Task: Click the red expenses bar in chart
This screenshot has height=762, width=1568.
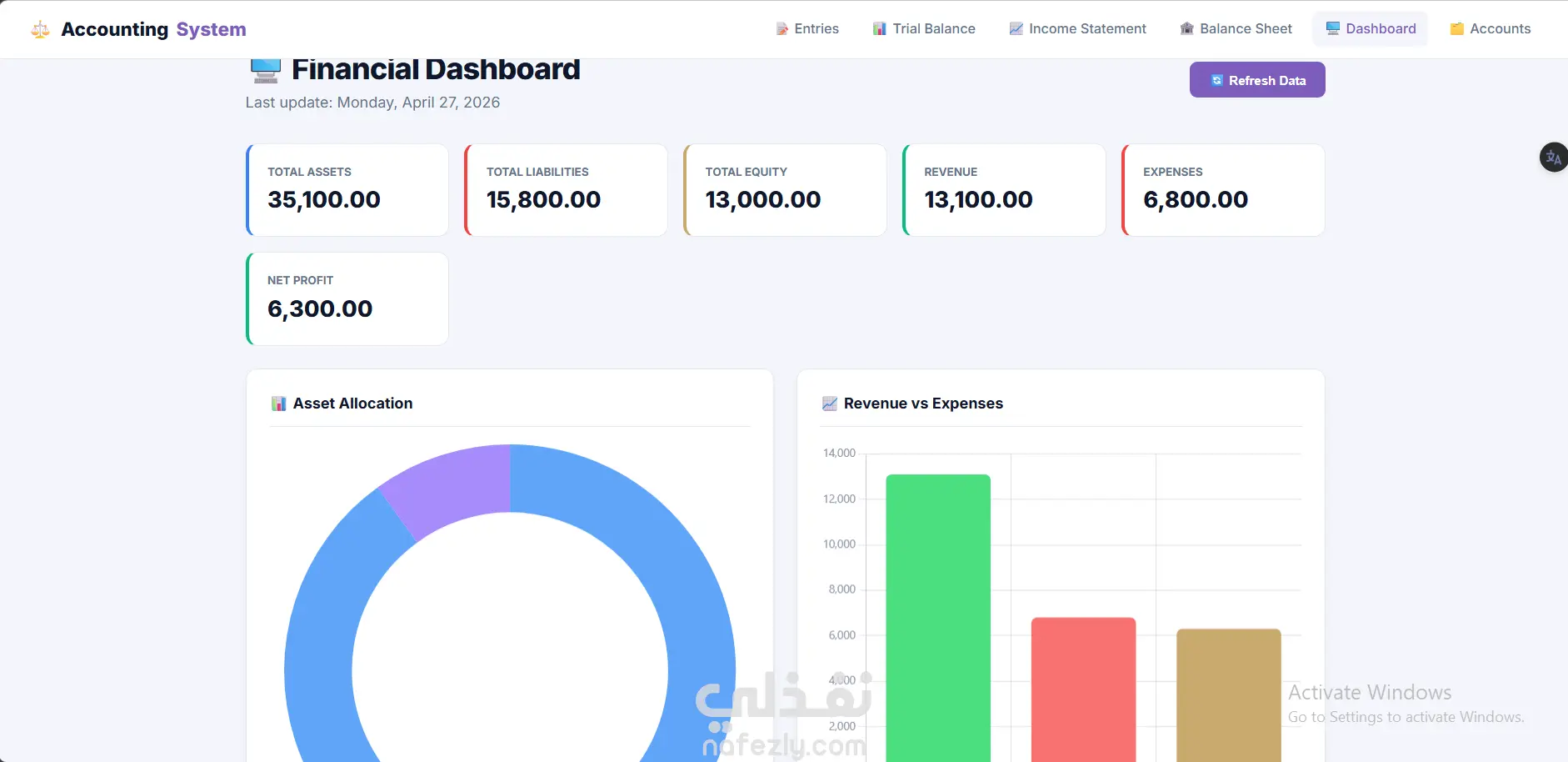Action: [x=1083, y=689]
